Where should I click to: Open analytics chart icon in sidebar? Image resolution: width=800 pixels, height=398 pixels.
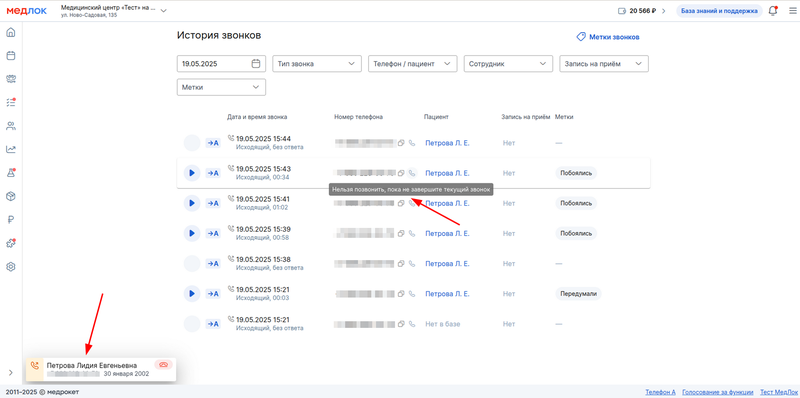(x=11, y=150)
